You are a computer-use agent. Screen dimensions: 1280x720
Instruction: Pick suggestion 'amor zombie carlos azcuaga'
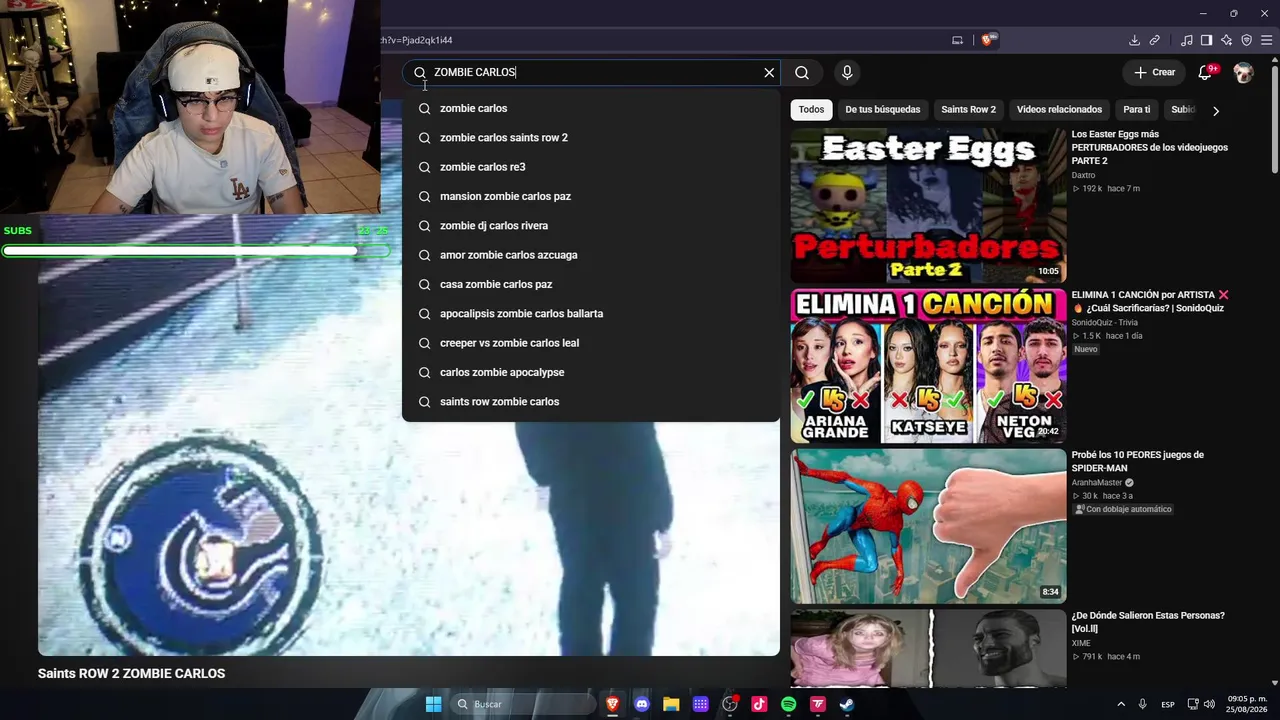[x=591, y=255]
